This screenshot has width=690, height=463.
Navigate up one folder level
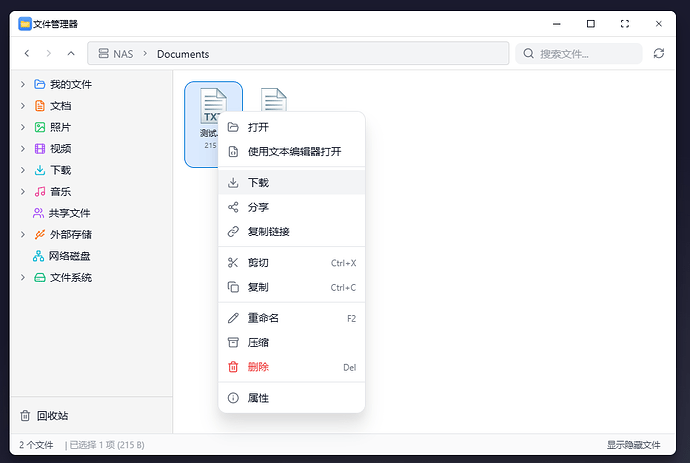(x=70, y=53)
